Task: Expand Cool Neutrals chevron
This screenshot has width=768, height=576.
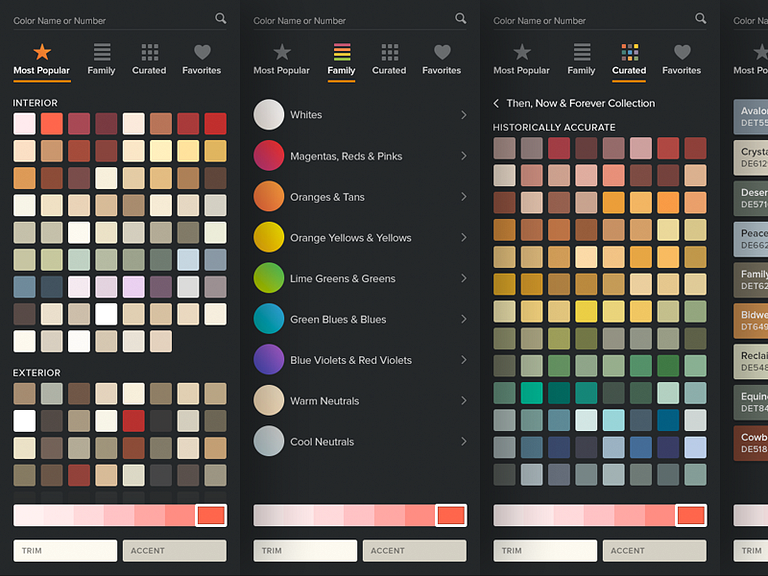Action: tap(463, 441)
